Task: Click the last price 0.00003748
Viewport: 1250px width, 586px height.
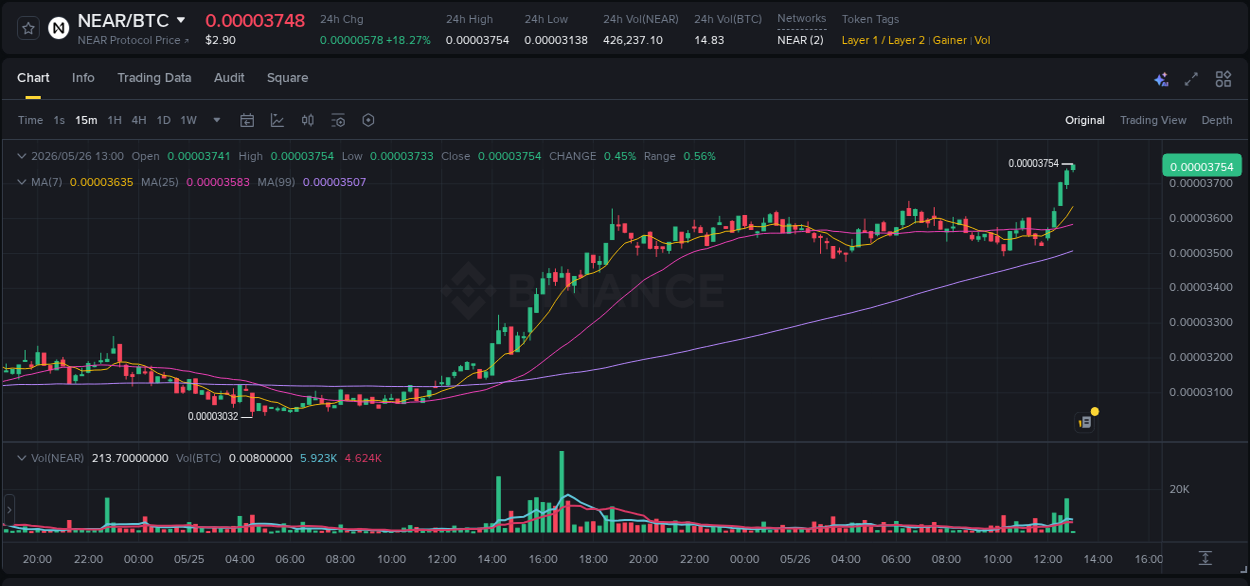Action: click(255, 20)
